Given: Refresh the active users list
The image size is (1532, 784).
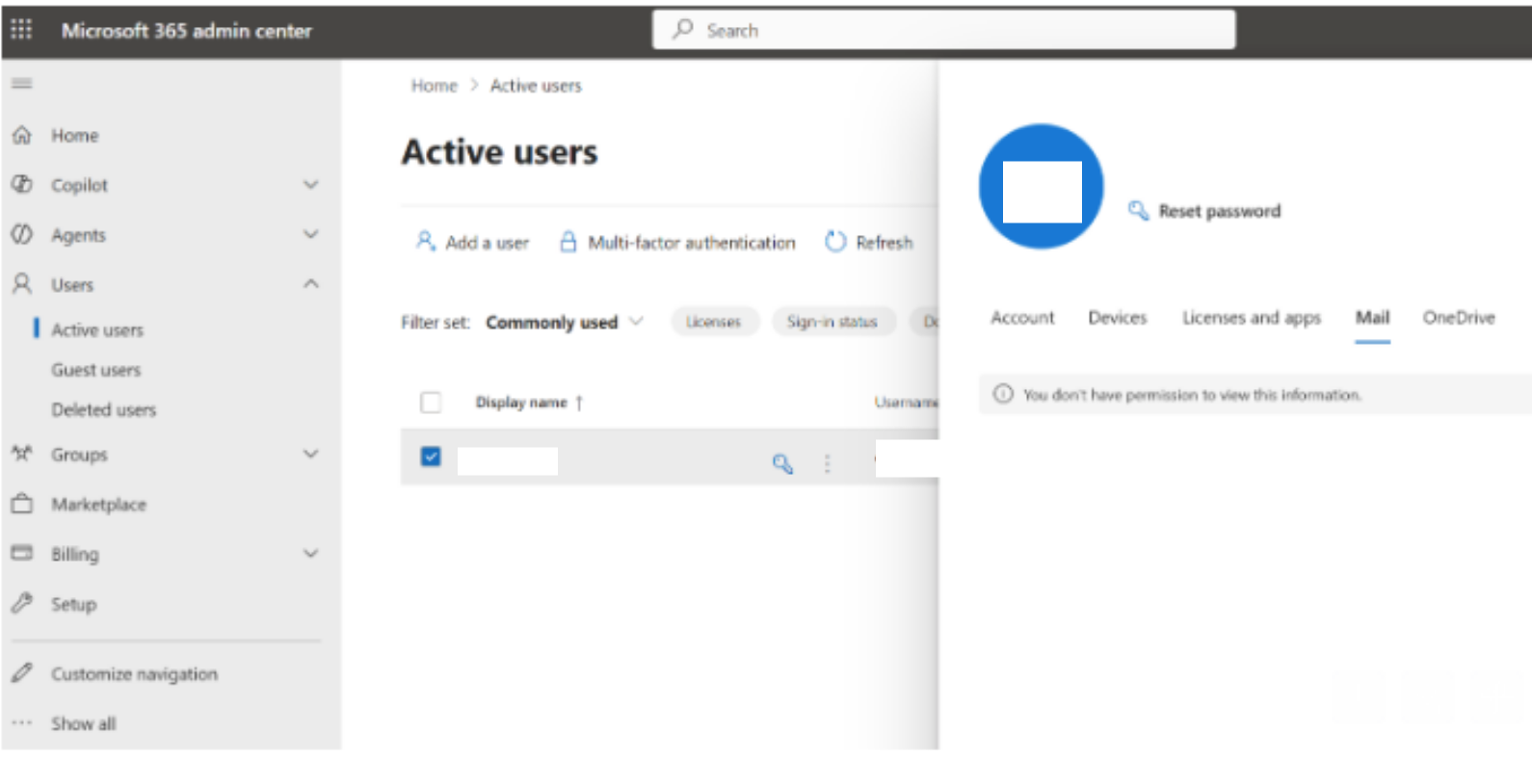Looking at the screenshot, I should [x=868, y=242].
